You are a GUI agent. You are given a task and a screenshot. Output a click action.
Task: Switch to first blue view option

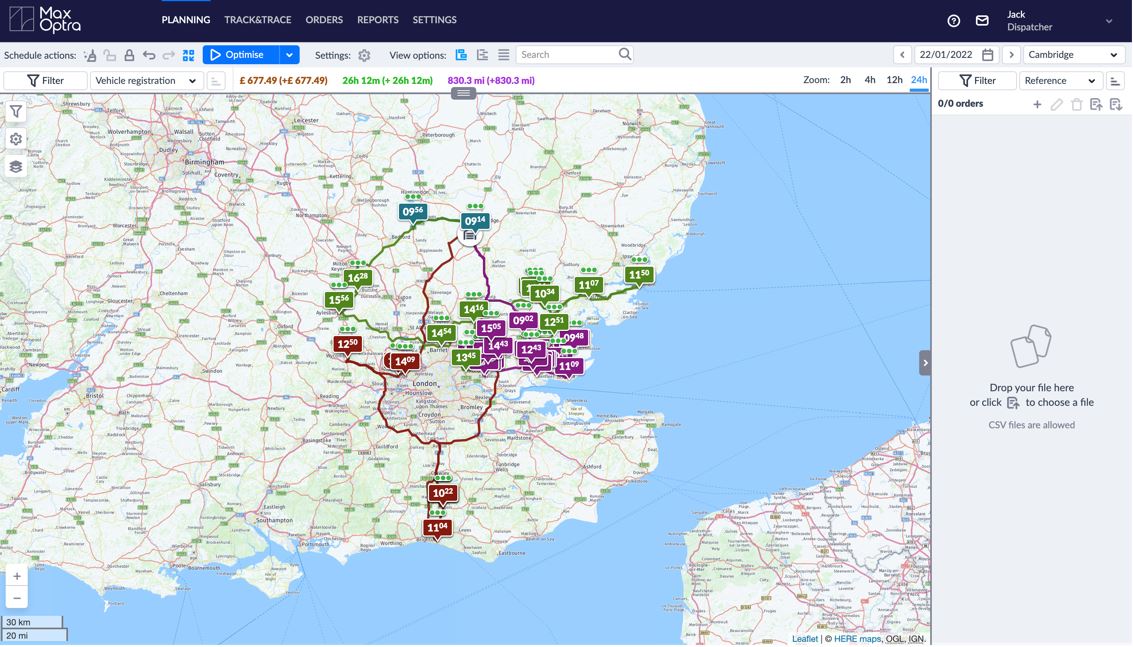coord(461,55)
